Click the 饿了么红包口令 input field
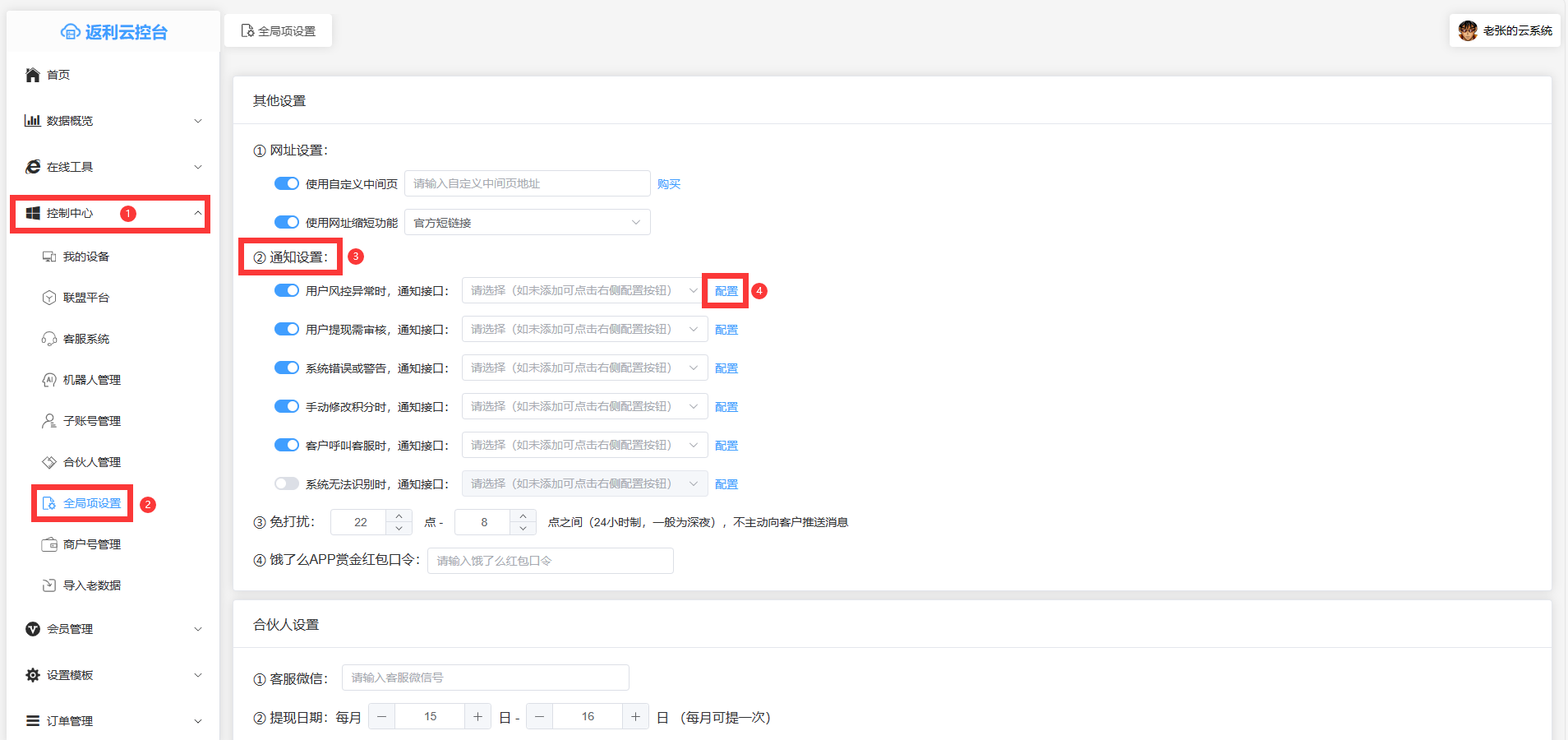1568x740 pixels. point(550,561)
